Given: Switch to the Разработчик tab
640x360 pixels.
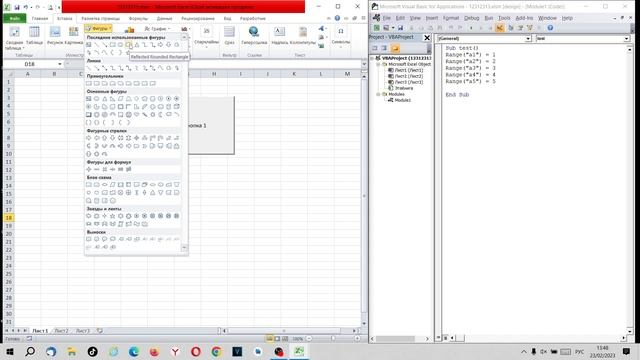Looking at the screenshot, I should coord(253,18).
